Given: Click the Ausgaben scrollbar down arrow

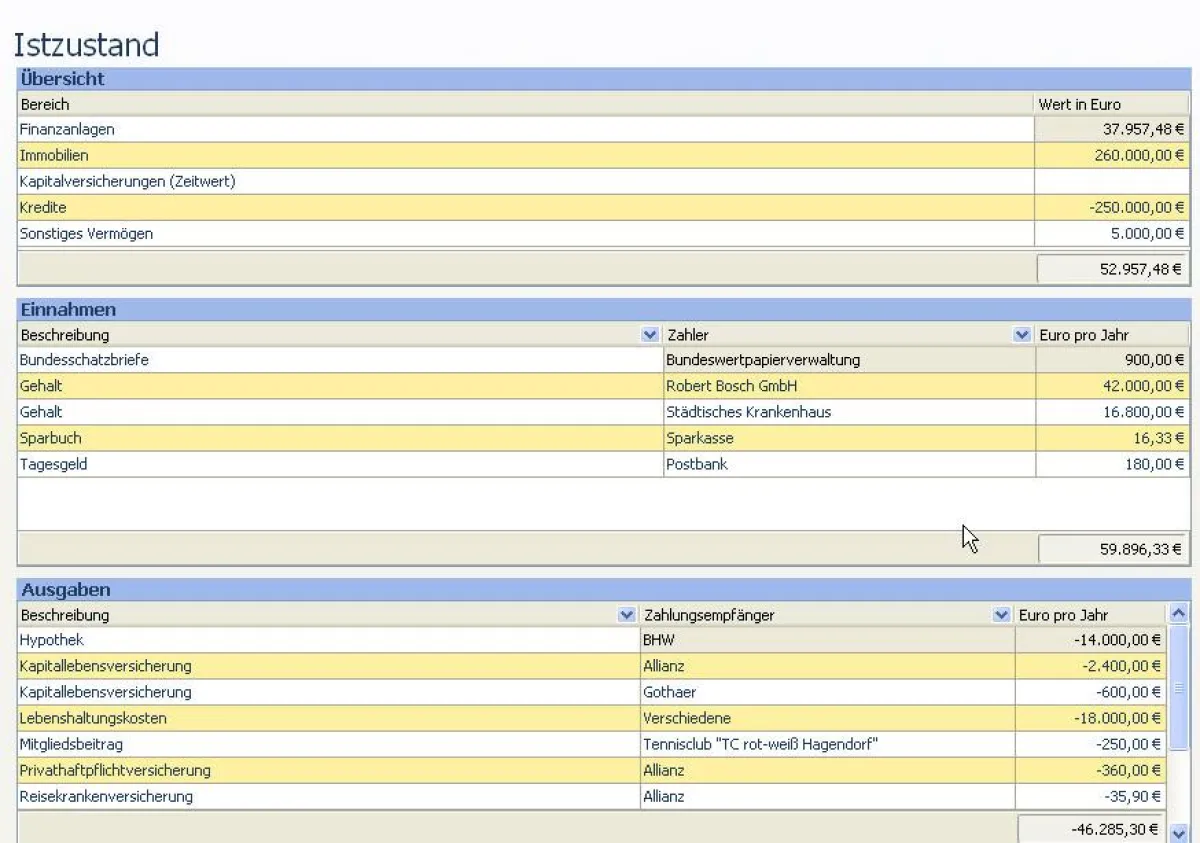Looking at the screenshot, I should [x=1178, y=831].
